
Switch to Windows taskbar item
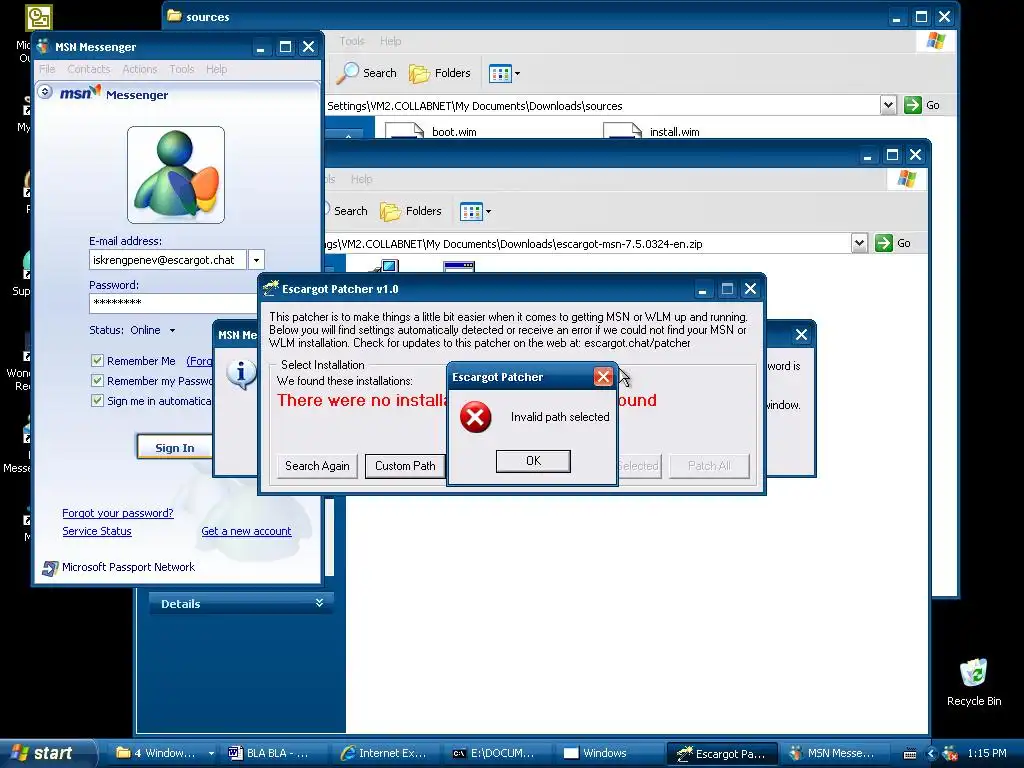point(611,753)
